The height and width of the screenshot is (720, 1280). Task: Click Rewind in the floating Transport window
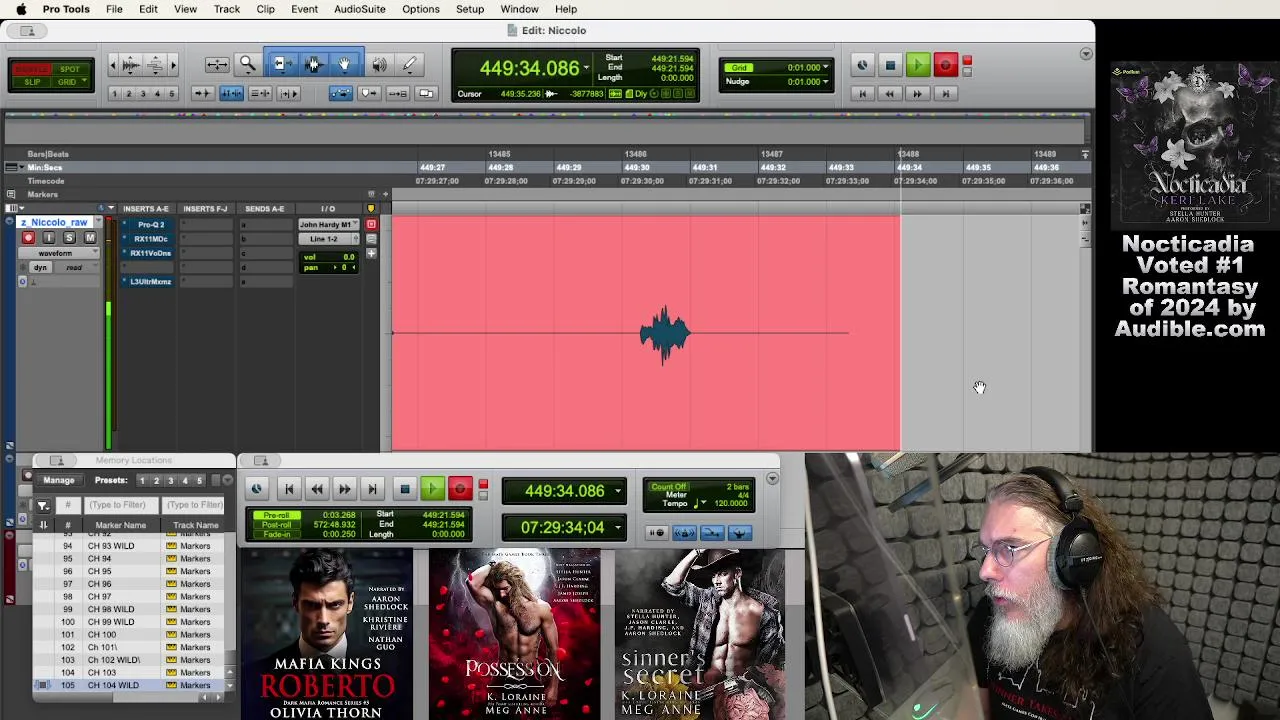(316, 489)
